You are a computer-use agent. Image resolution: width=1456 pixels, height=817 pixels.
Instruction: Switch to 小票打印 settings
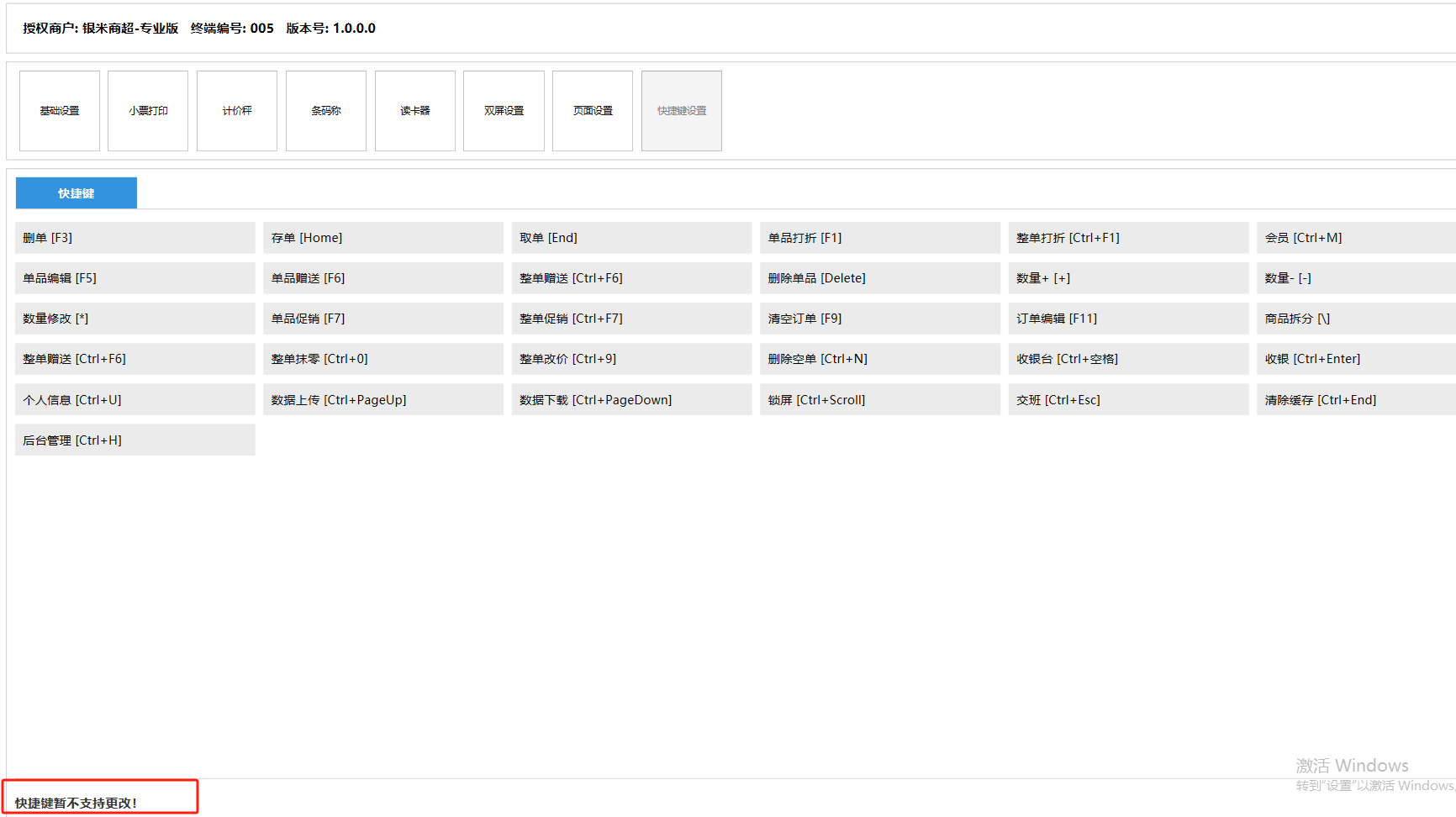pyautogui.click(x=148, y=111)
